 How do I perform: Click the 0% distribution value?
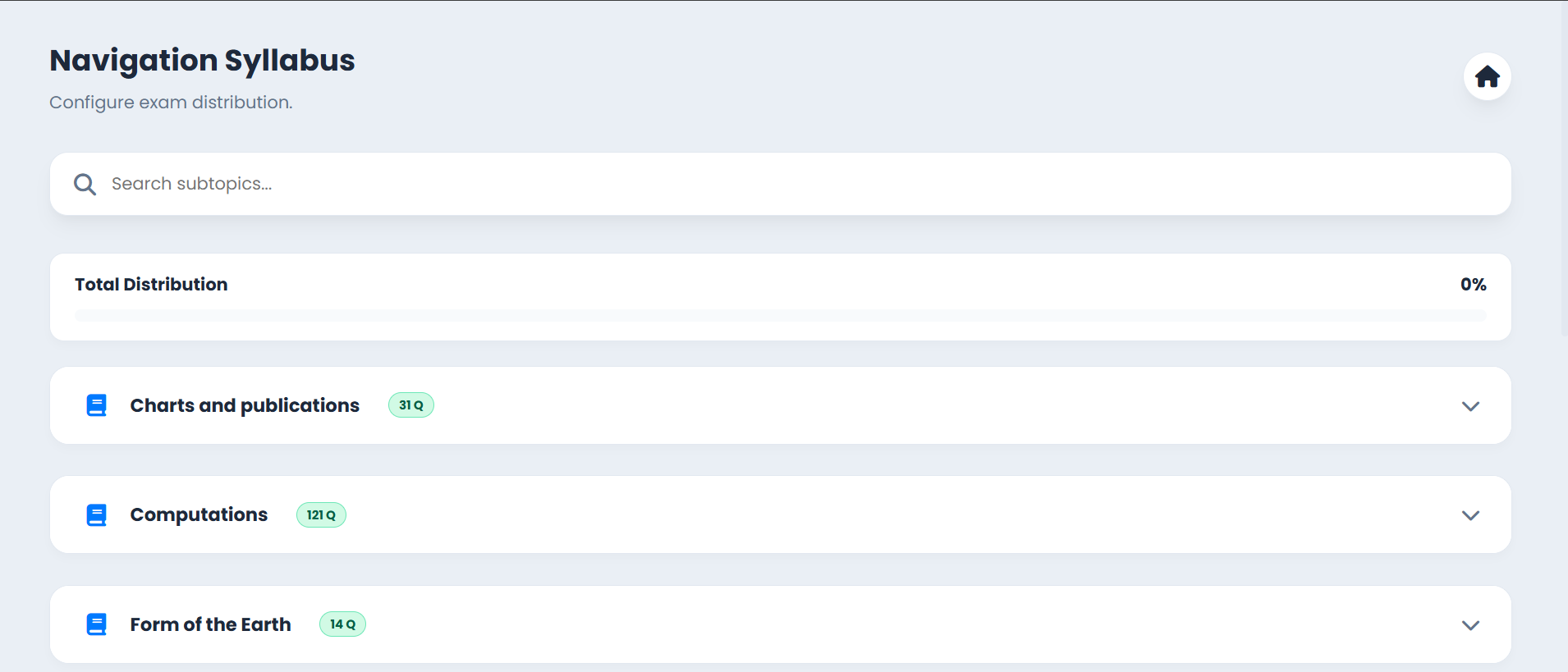coord(1473,285)
